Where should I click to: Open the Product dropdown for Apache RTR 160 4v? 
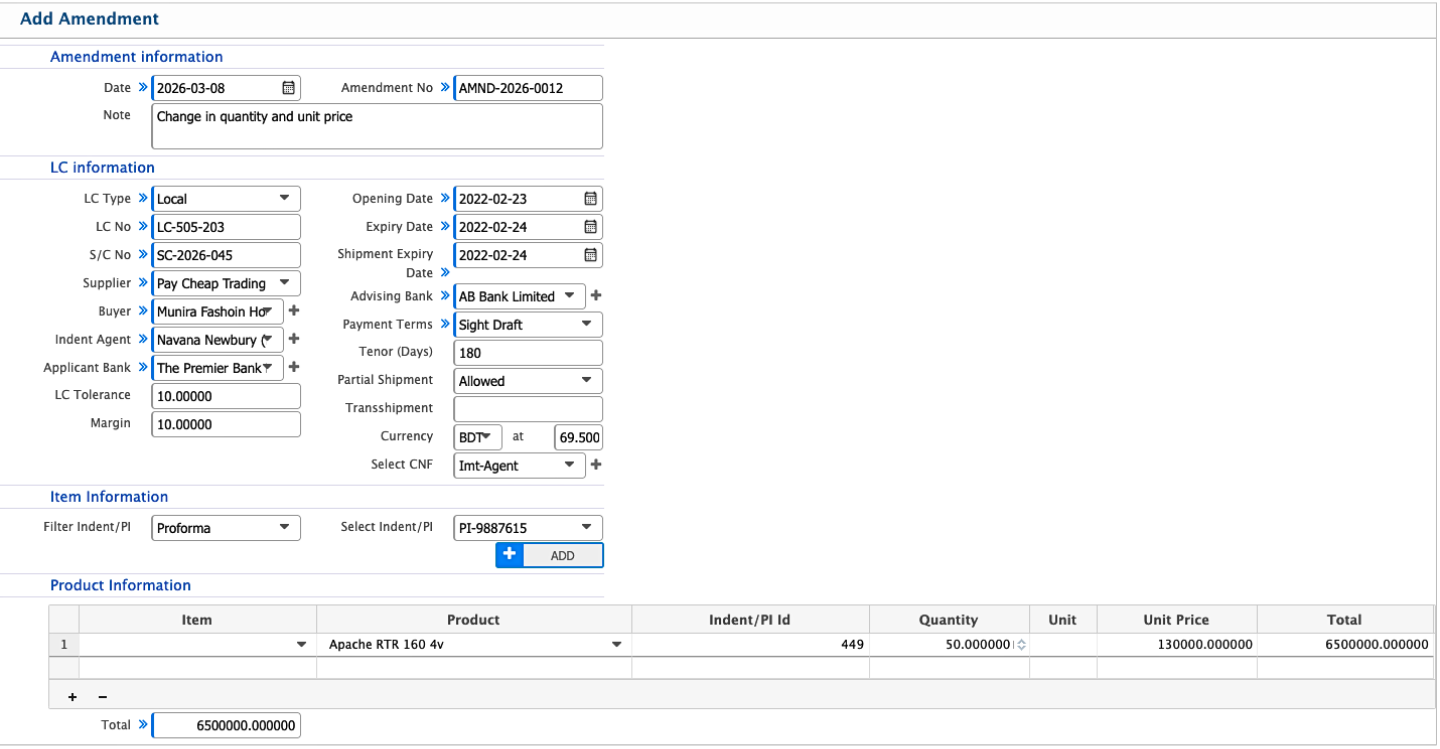[617, 644]
